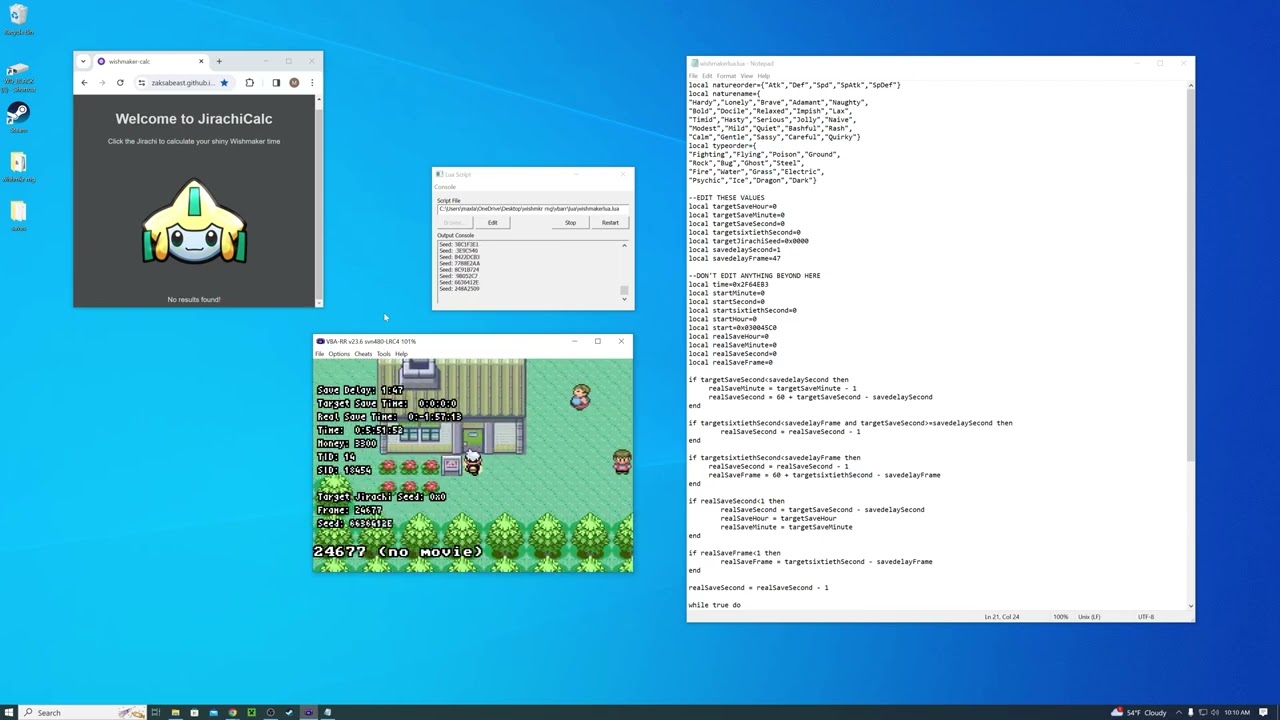Open weather widget showing 54°F Cloudy
Viewport: 1280px width, 720px height.
pos(1139,712)
